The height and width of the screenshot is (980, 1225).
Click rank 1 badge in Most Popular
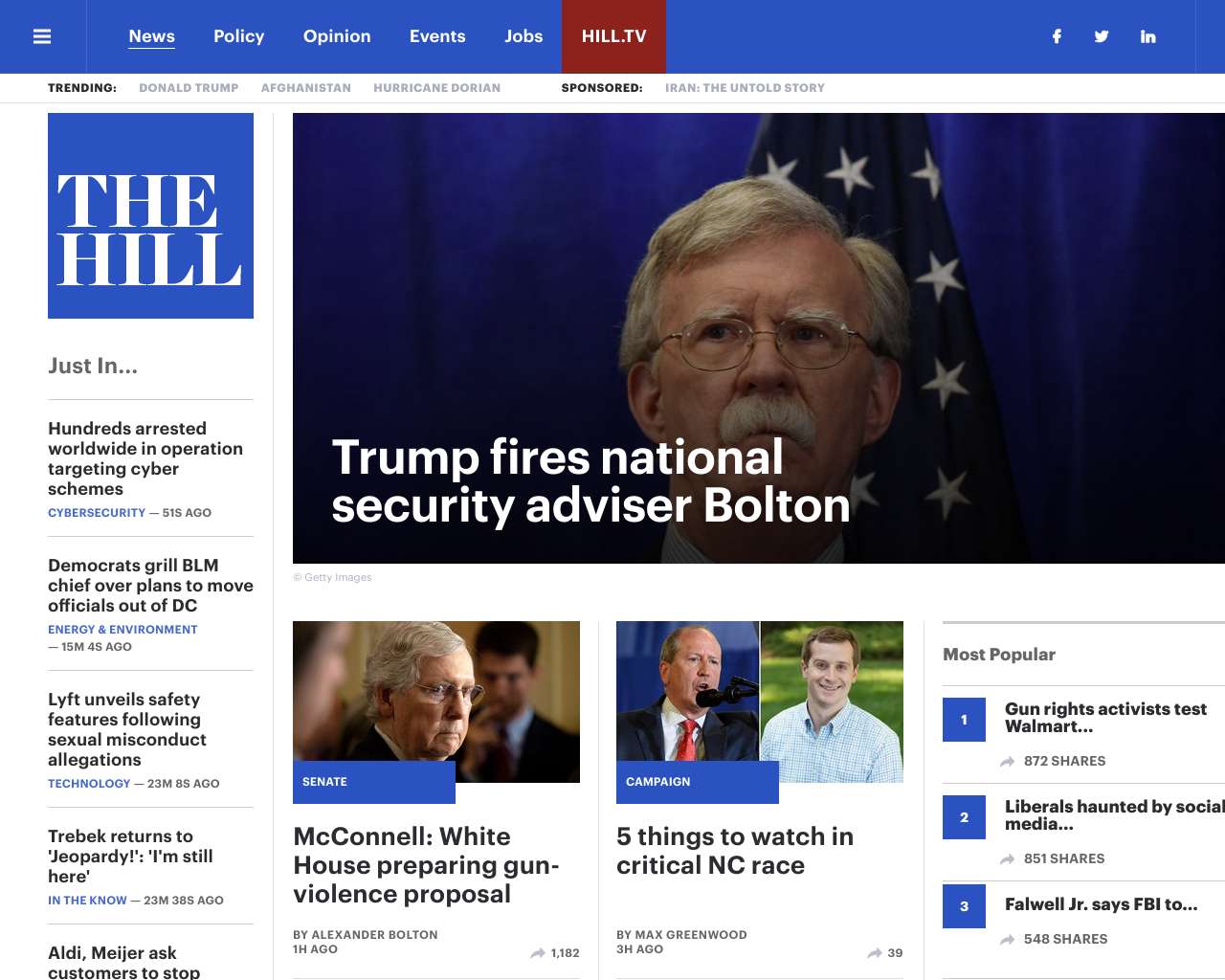coord(964,720)
